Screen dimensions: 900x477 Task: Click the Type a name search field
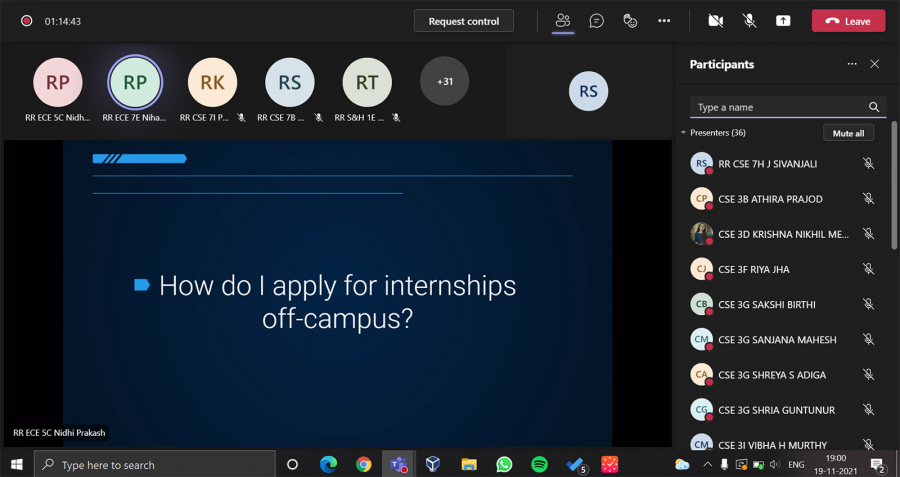[778, 107]
